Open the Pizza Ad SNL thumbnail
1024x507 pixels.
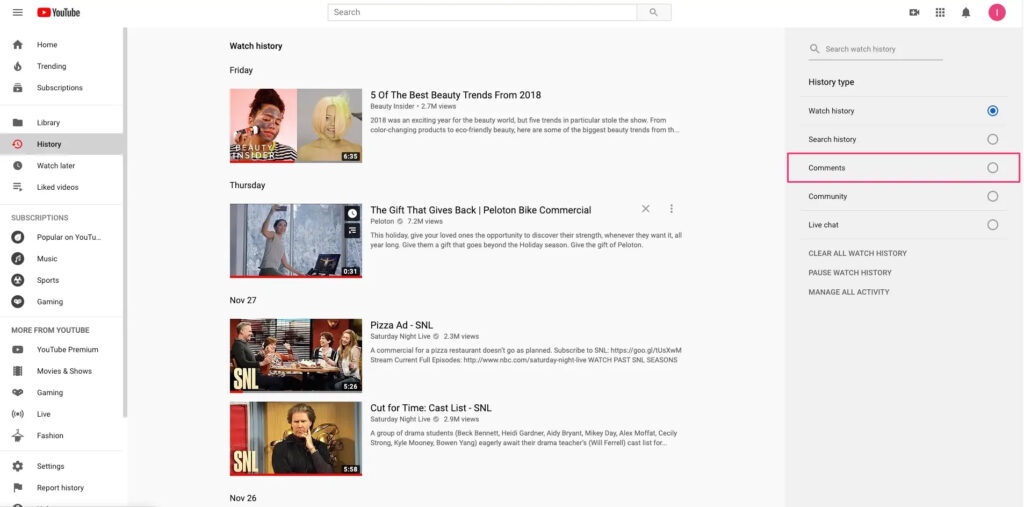tap(296, 355)
